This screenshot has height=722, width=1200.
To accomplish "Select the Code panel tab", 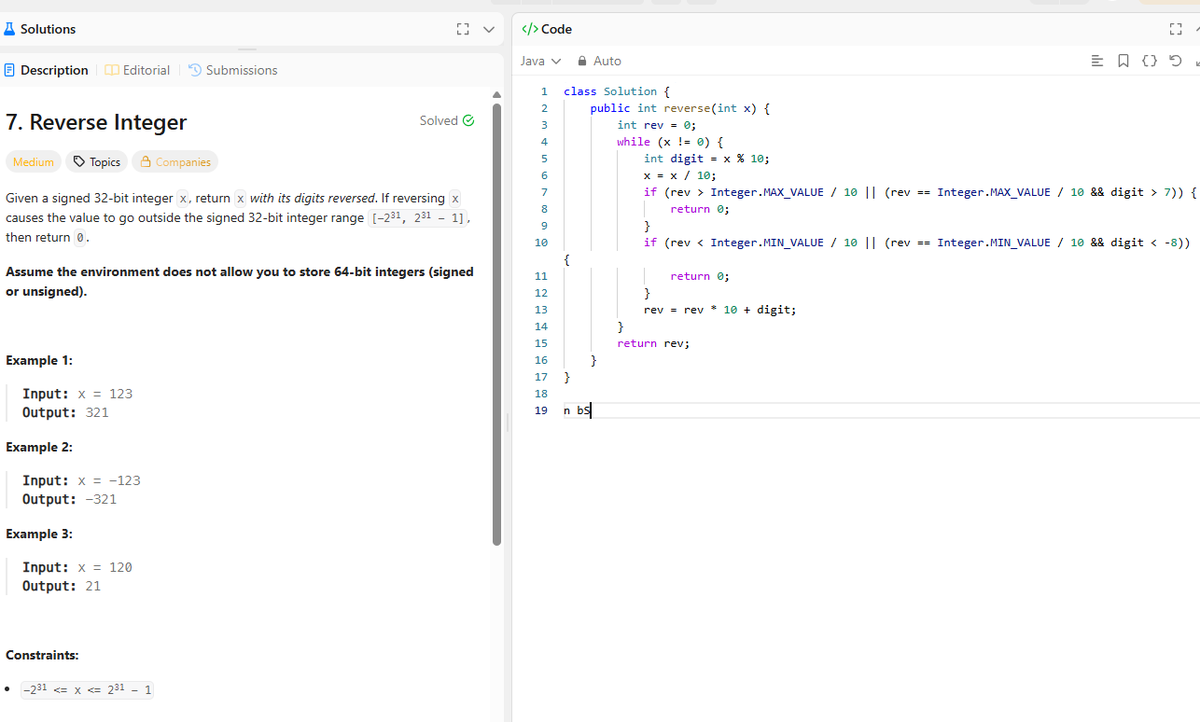I will coord(547,29).
